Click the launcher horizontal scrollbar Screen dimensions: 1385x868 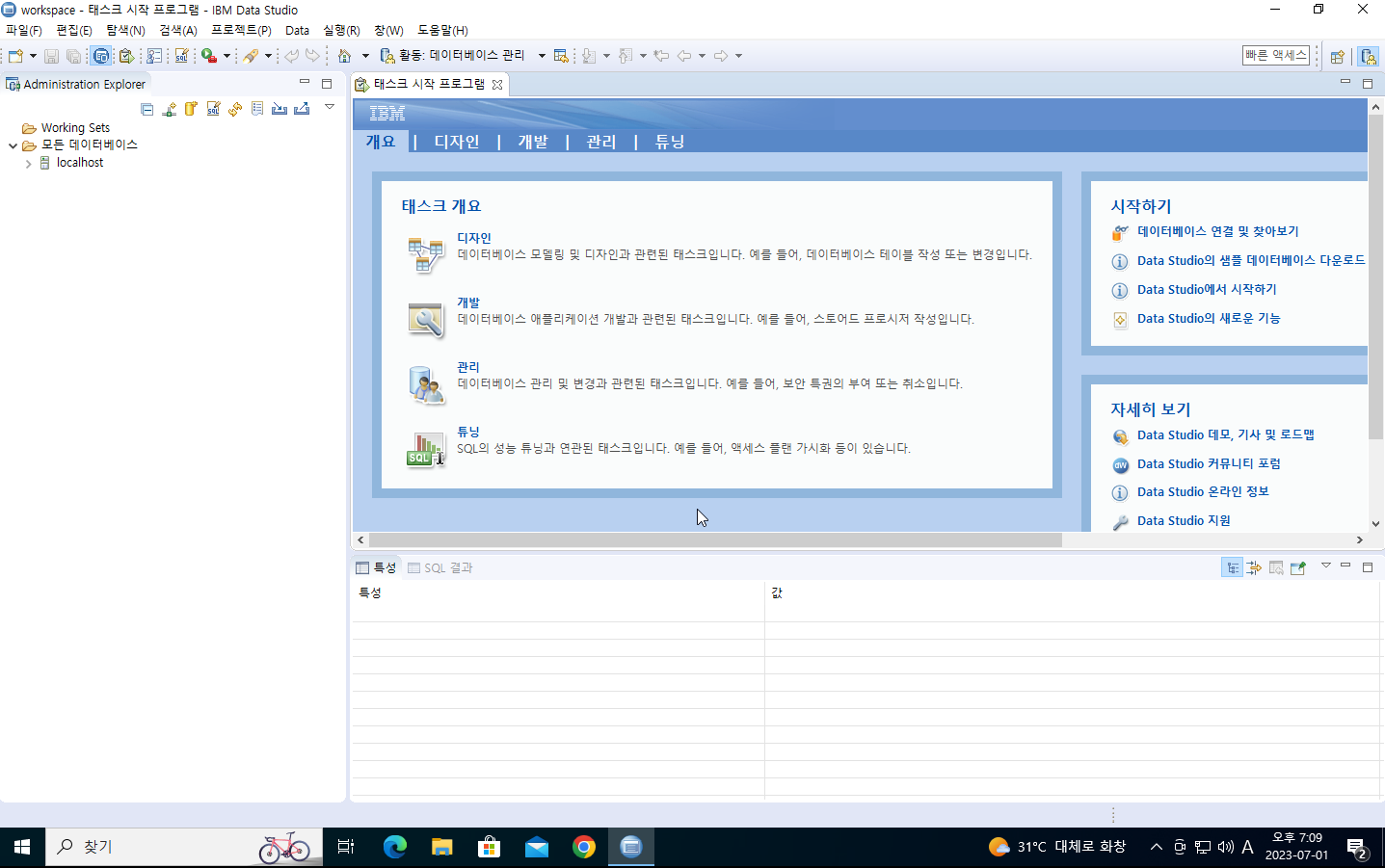pyautogui.click(x=714, y=540)
